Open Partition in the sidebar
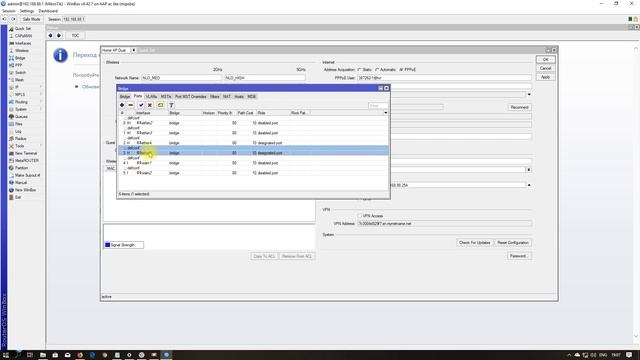This screenshot has width=640, height=360. point(21,168)
